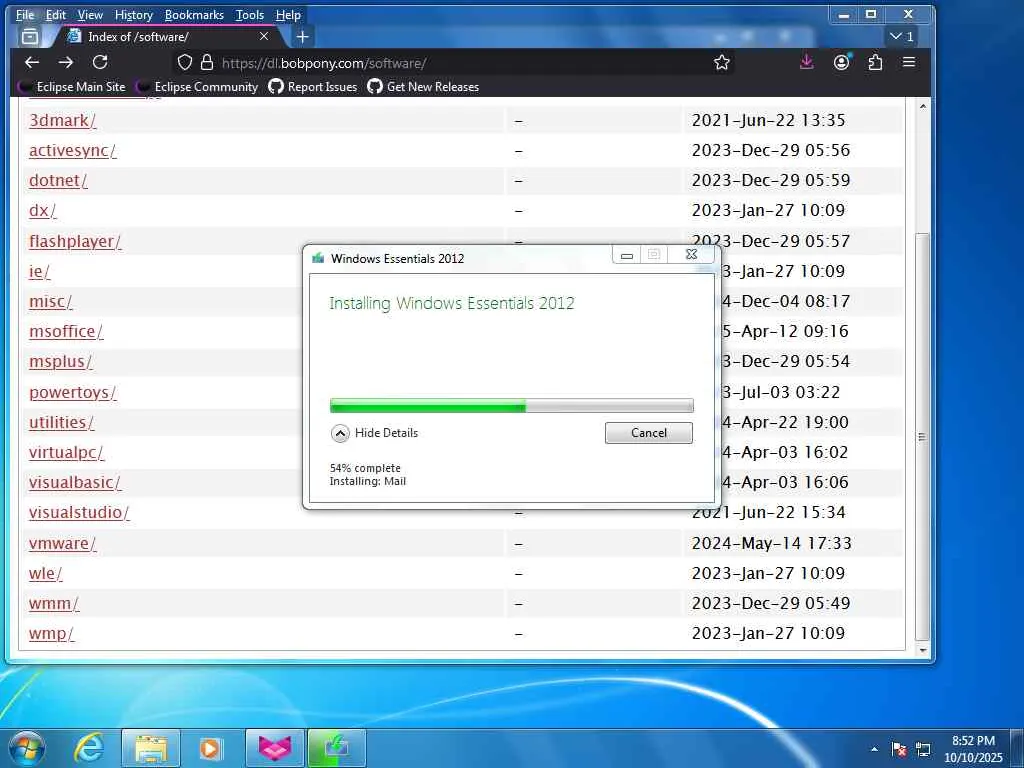Screen dimensions: 1024x768
Task: Open the visualbasic/ directory link
Action: [75, 483]
